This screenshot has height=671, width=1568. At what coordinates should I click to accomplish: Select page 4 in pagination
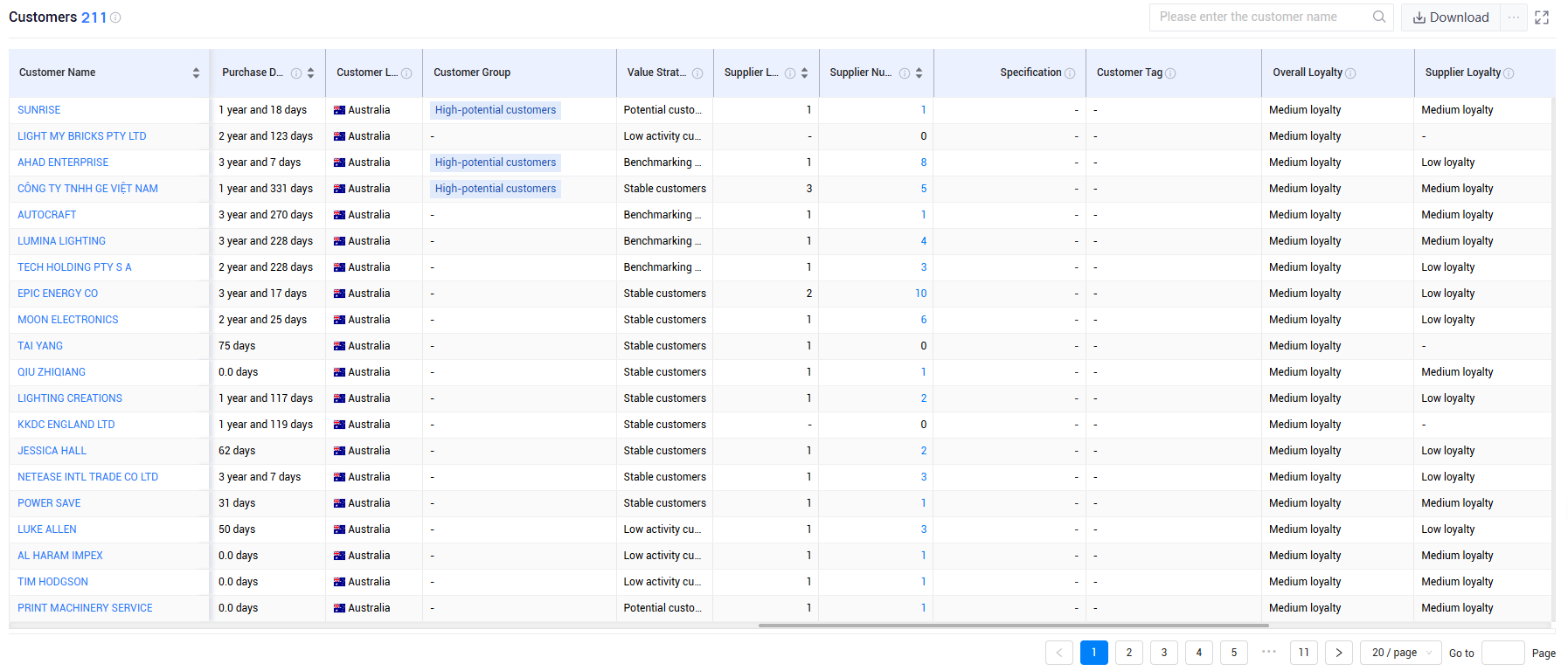(x=1199, y=653)
